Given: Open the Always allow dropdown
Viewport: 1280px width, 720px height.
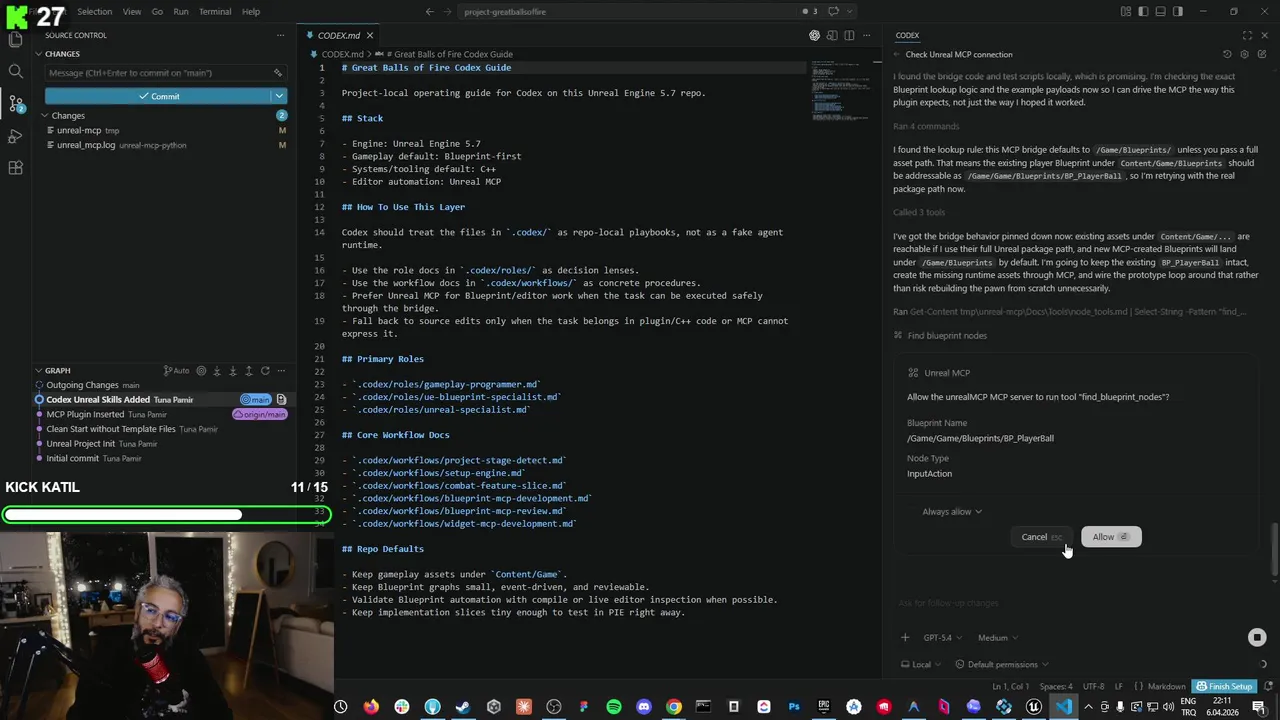Looking at the screenshot, I should click(952, 512).
